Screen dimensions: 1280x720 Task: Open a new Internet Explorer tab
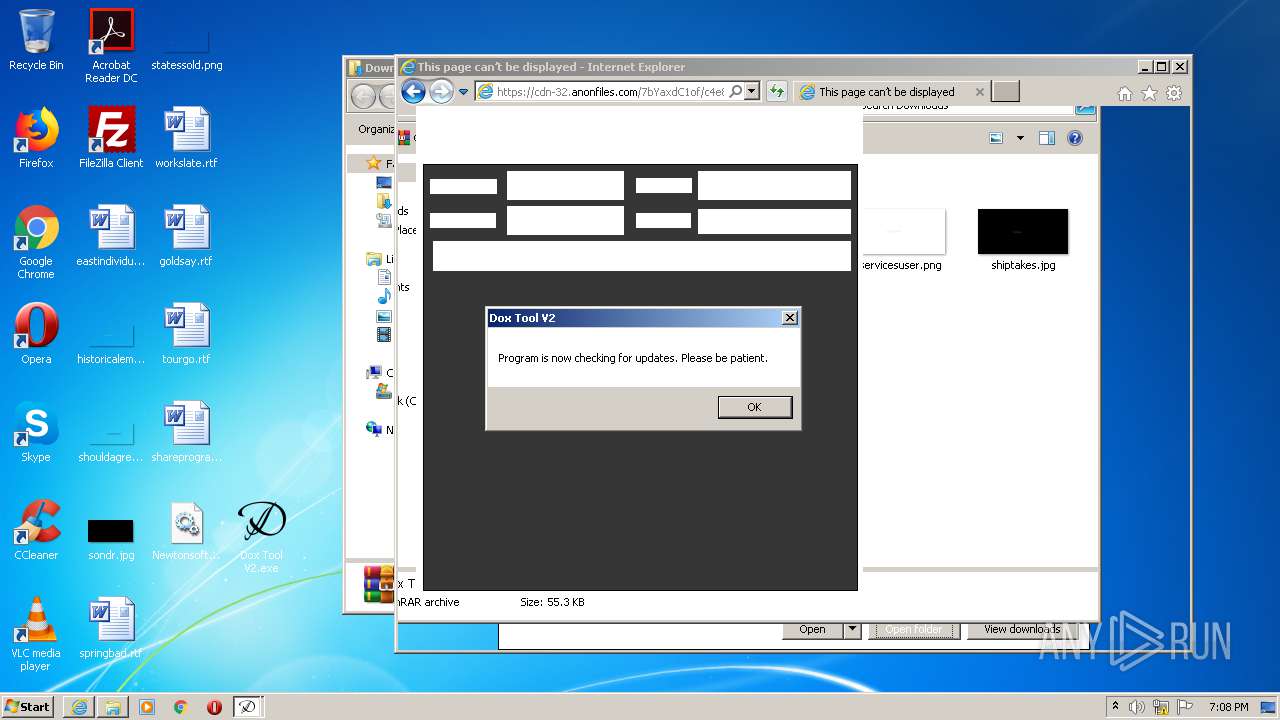[1006, 92]
